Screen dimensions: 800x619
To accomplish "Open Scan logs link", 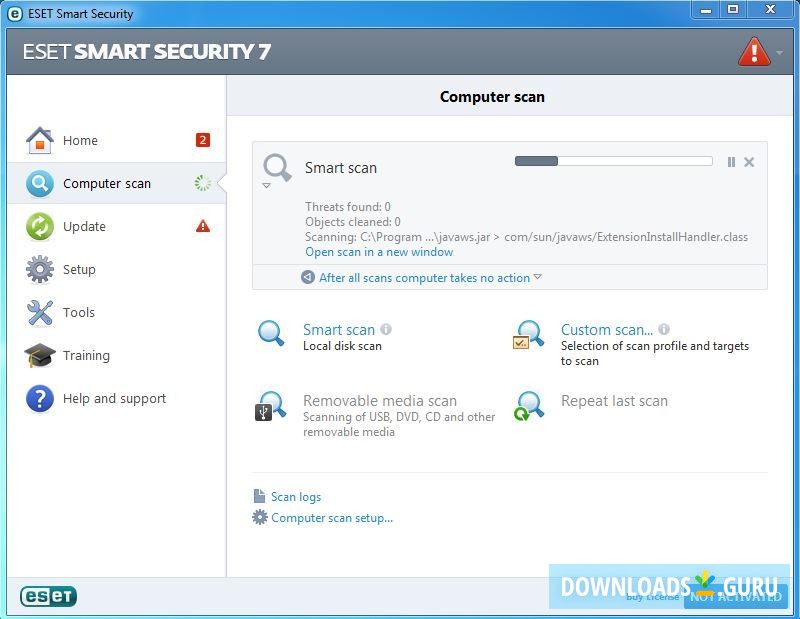I will [296, 497].
